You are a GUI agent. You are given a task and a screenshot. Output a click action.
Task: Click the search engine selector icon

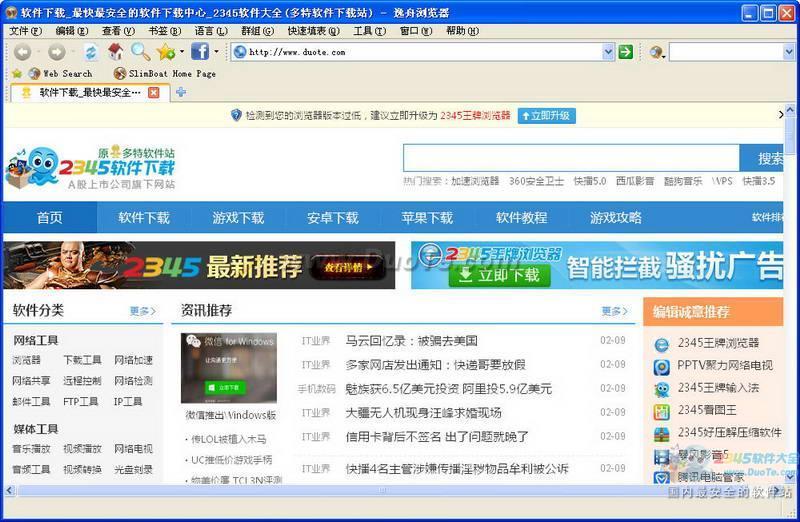click(656, 52)
